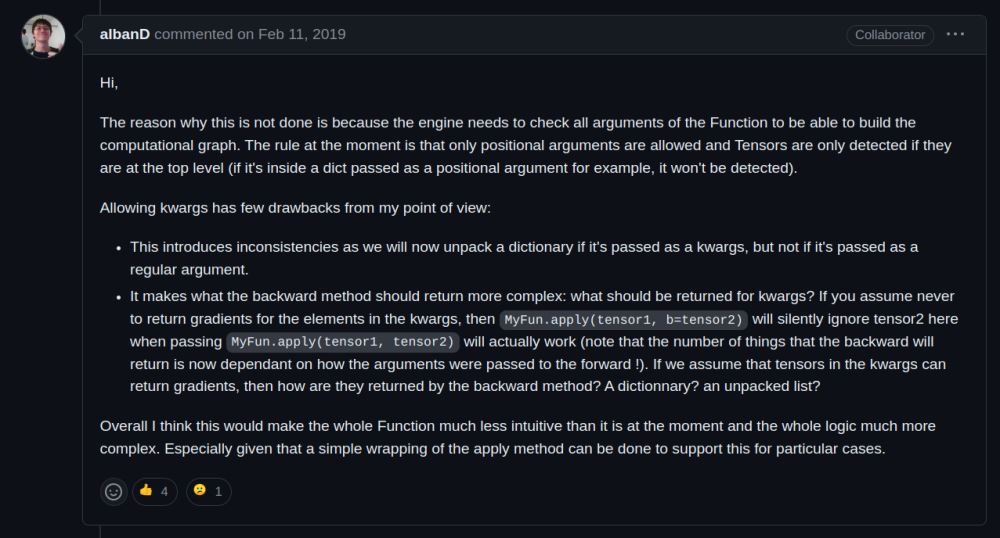Toggle the thumbs up reaction
Viewport: 1000px width, 538px height.
point(154,491)
